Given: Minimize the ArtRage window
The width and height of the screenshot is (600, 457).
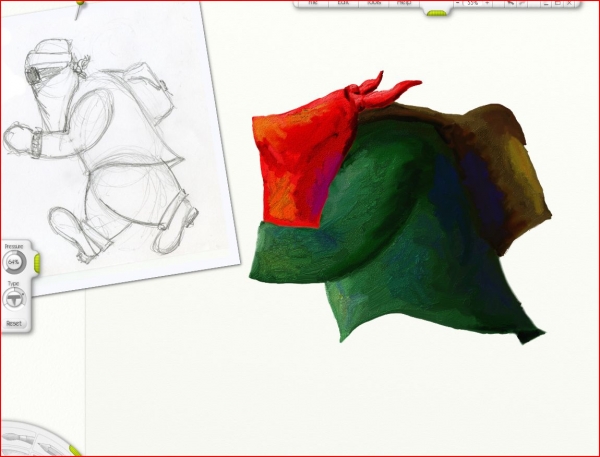Looking at the screenshot, I should click(x=546, y=3).
